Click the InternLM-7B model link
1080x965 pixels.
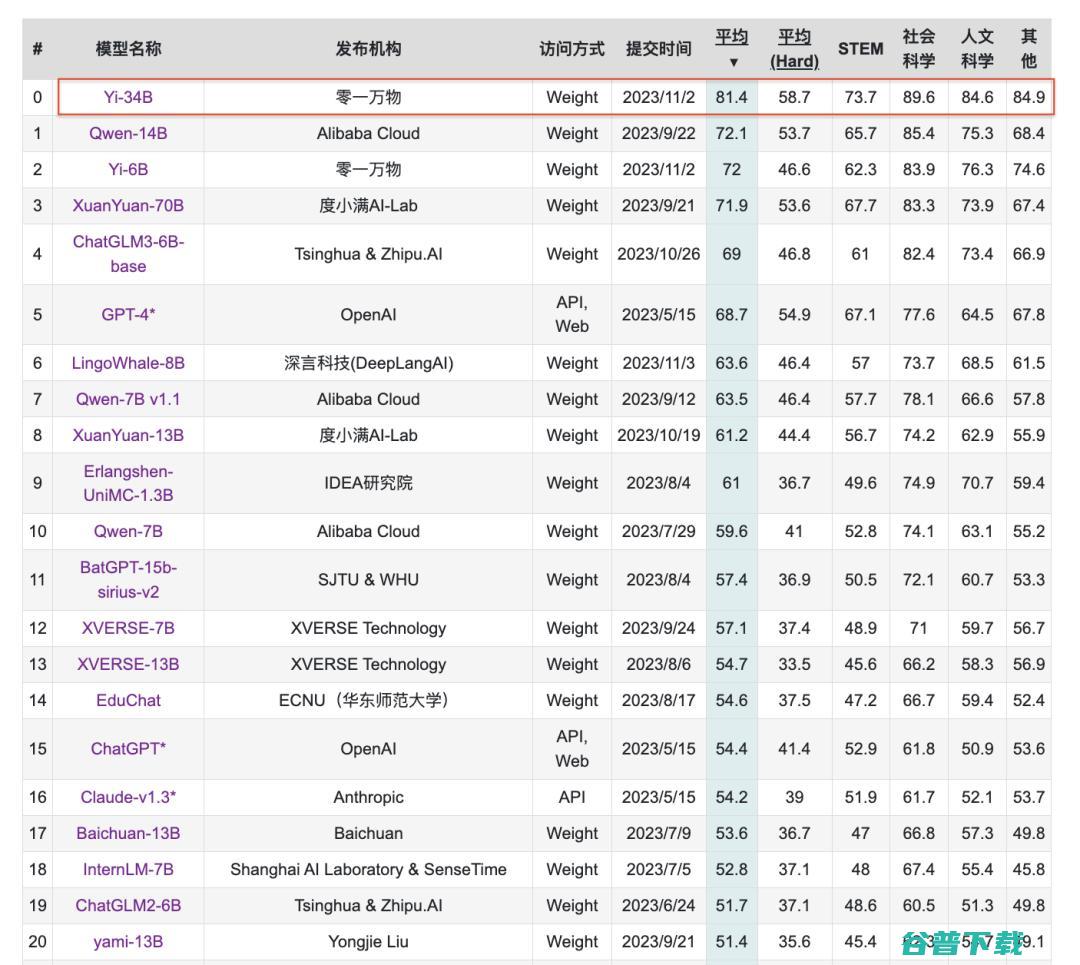[128, 869]
